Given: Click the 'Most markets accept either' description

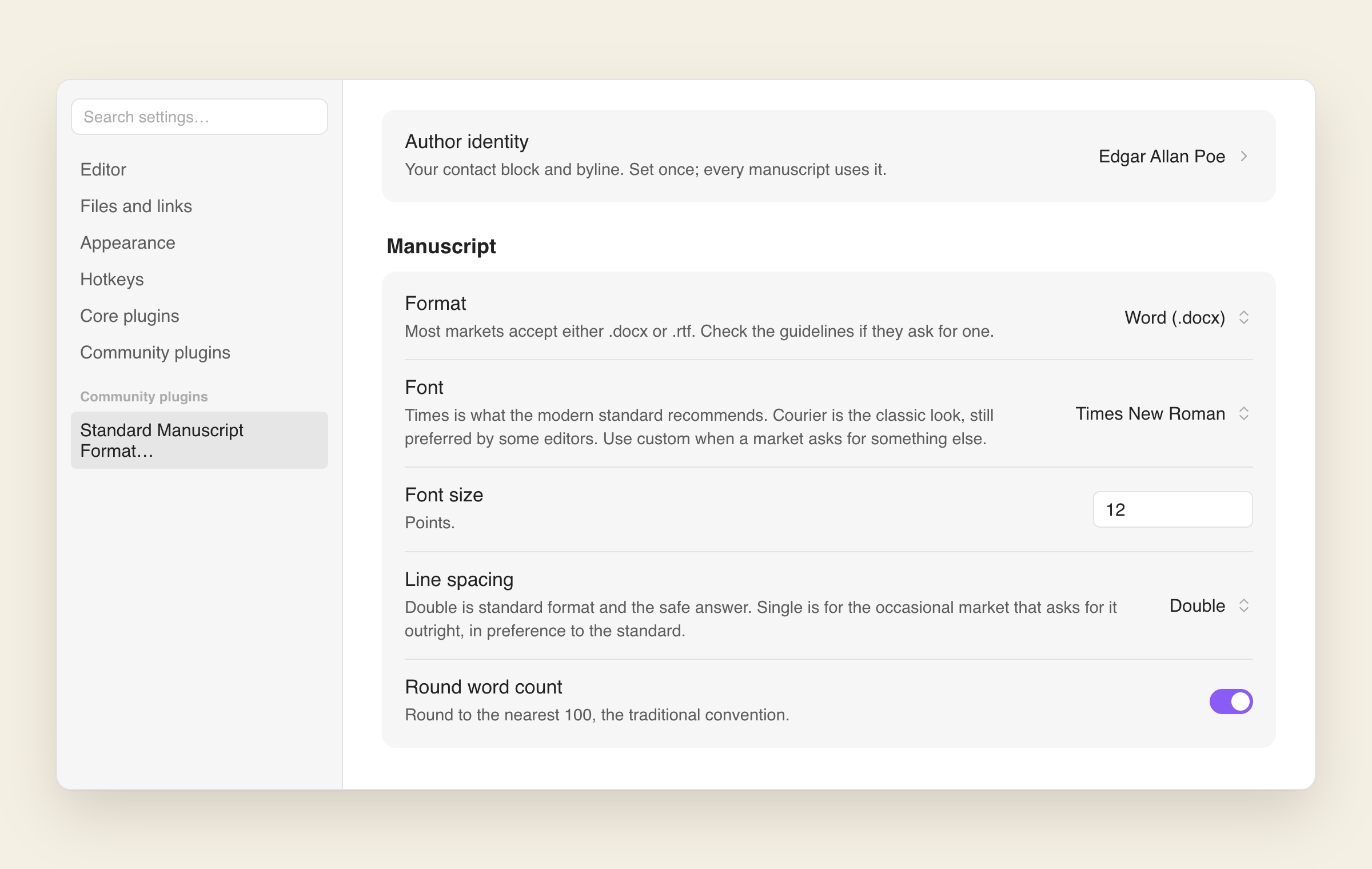Looking at the screenshot, I should point(699,331).
